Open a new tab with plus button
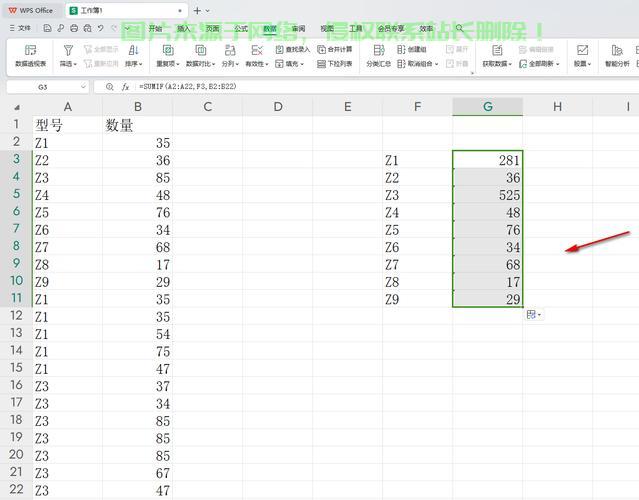639x500 pixels. click(x=197, y=11)
